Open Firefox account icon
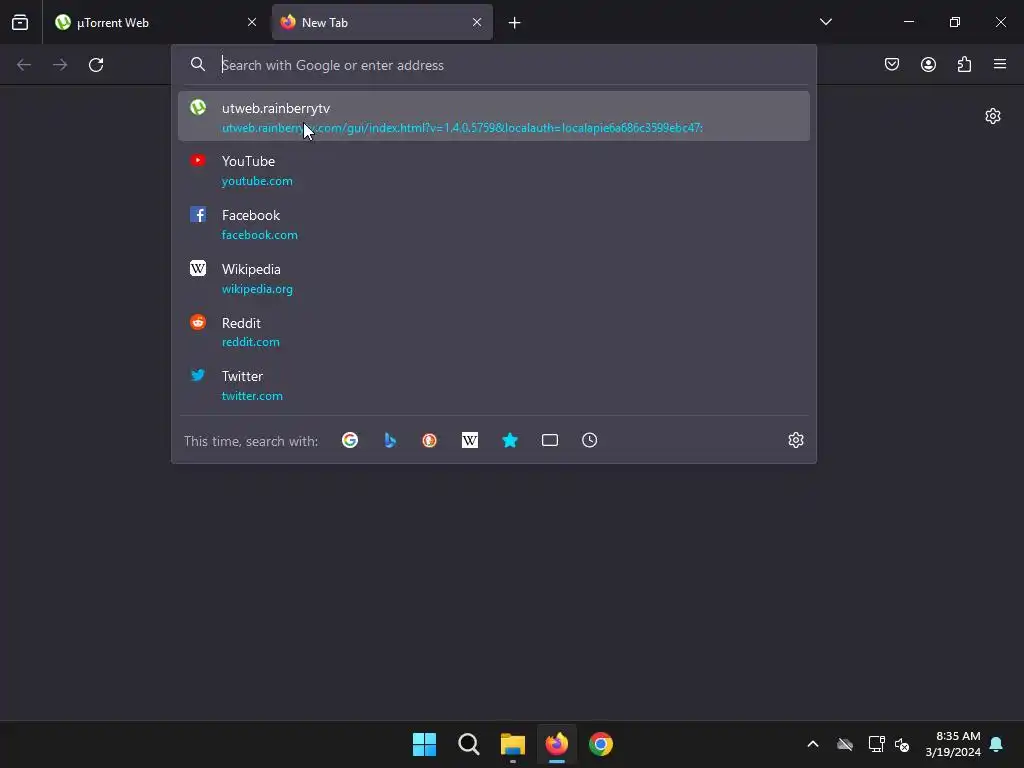1024x768 pixels. click(x=928, y=64)
